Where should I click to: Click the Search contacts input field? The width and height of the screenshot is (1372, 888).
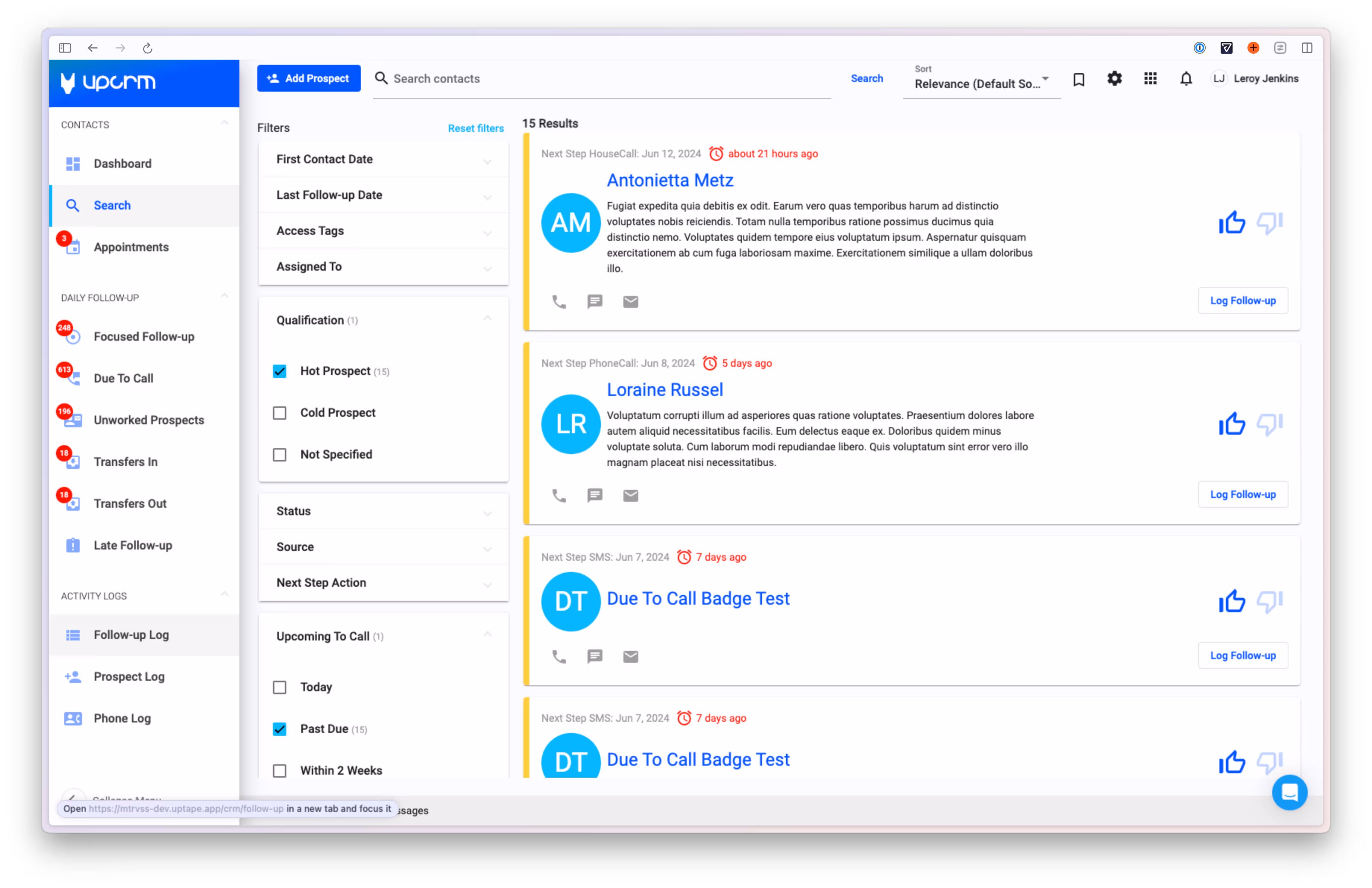605,79
